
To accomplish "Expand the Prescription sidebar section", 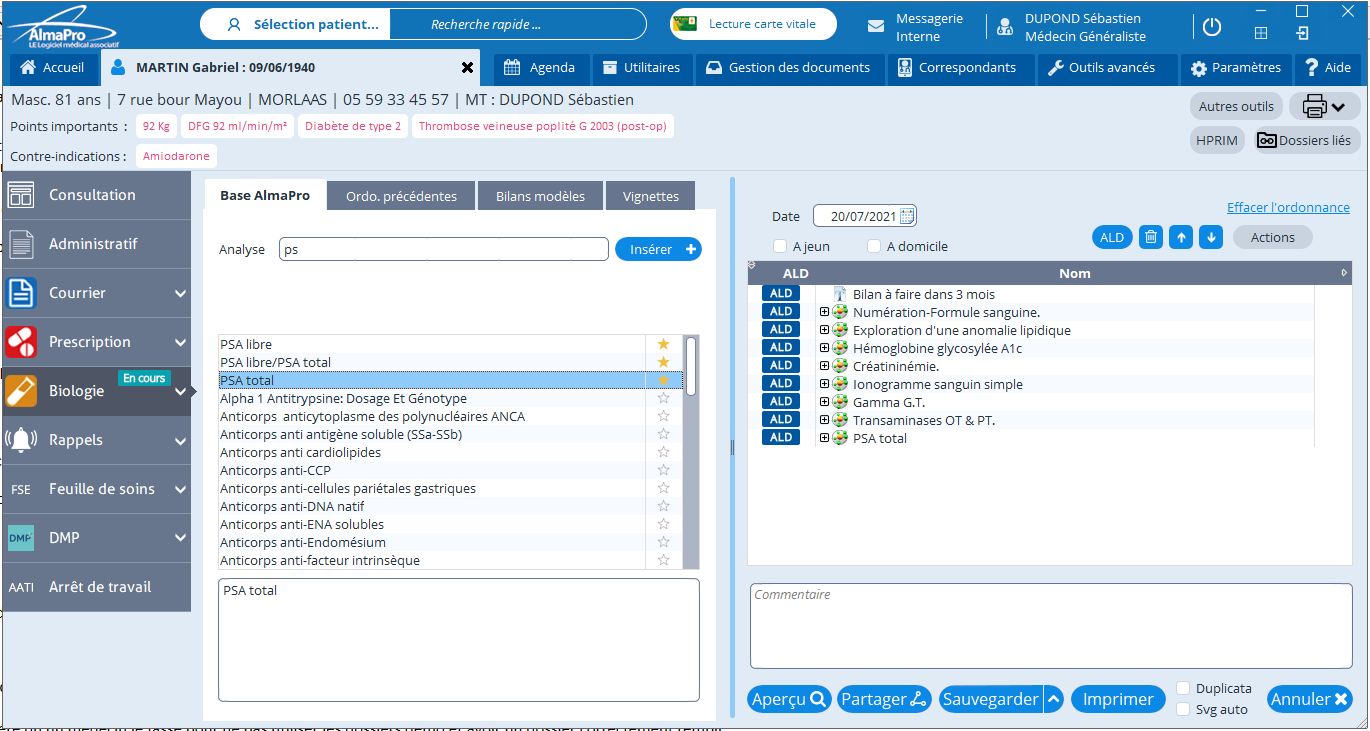I will coord(180,342).
